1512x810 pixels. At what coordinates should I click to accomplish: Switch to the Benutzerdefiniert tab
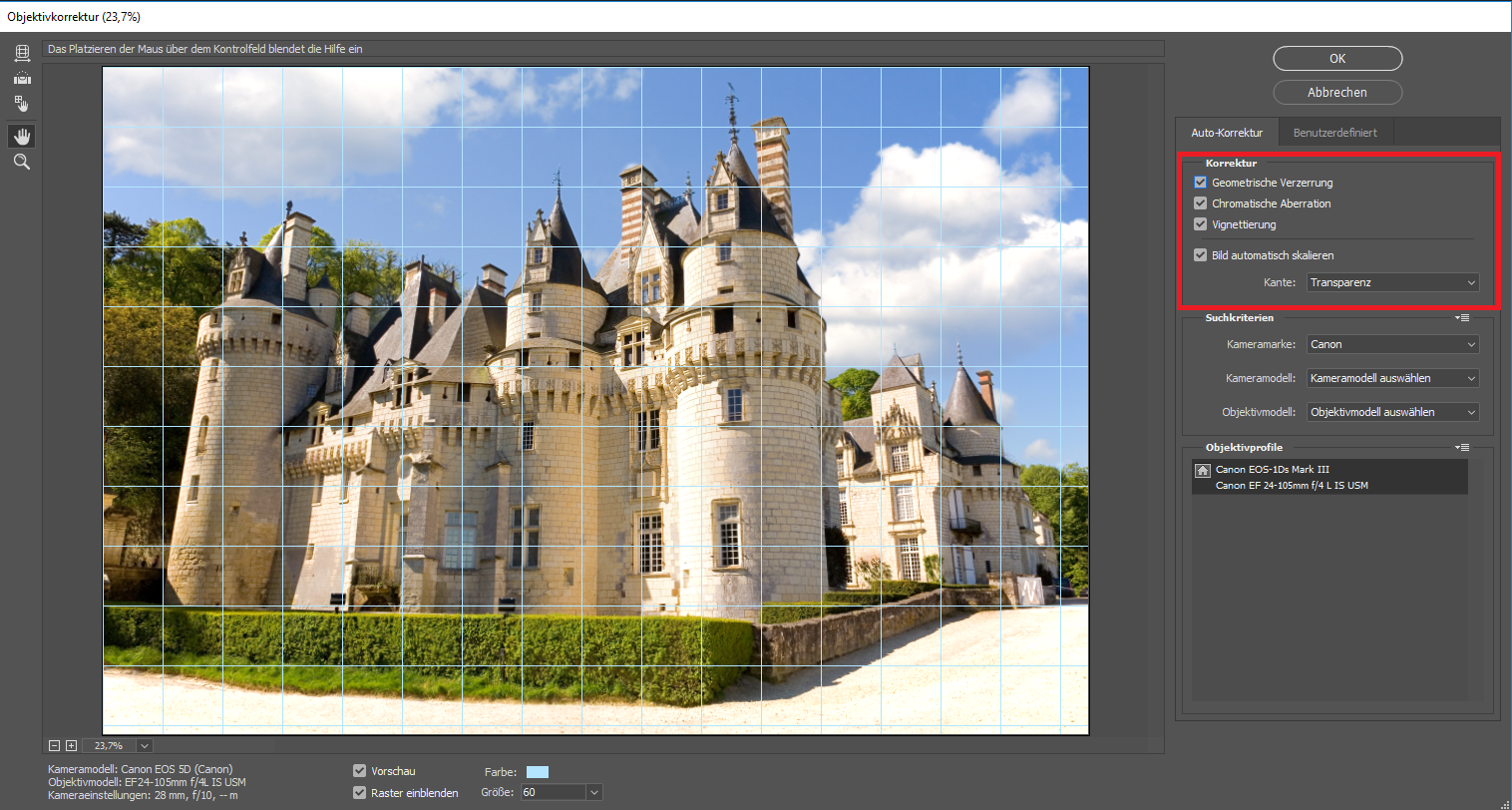click(x=1334, y=133)
